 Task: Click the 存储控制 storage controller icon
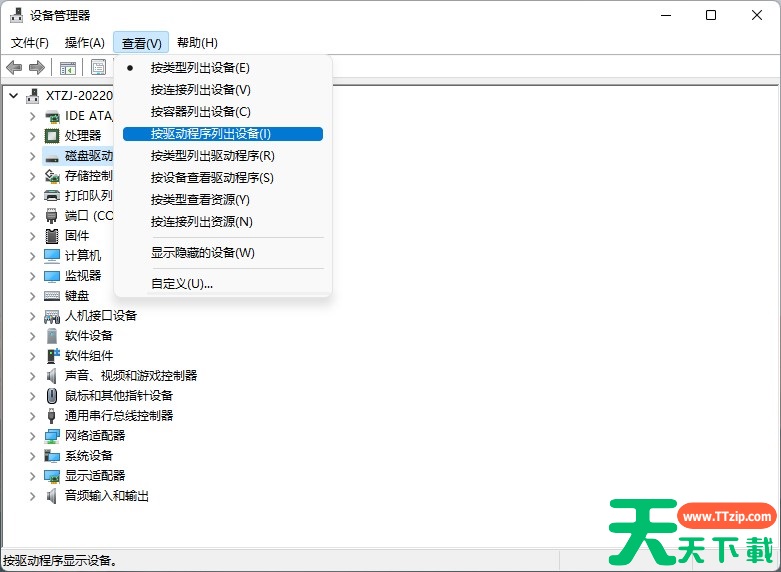click(52, 176)
